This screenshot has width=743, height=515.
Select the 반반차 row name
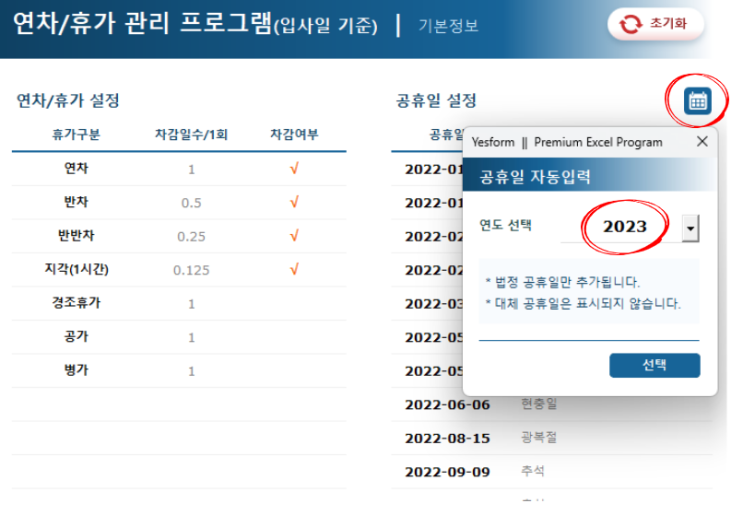pos(76,235)
